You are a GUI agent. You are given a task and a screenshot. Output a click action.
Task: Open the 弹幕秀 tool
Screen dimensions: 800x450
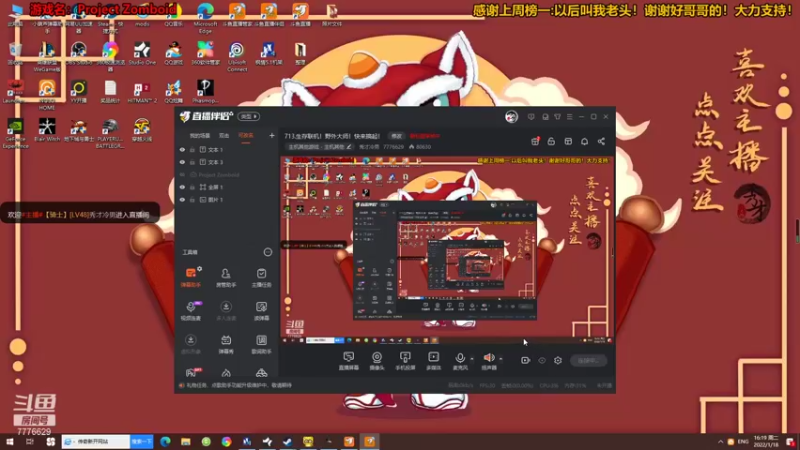coord(226,344)
